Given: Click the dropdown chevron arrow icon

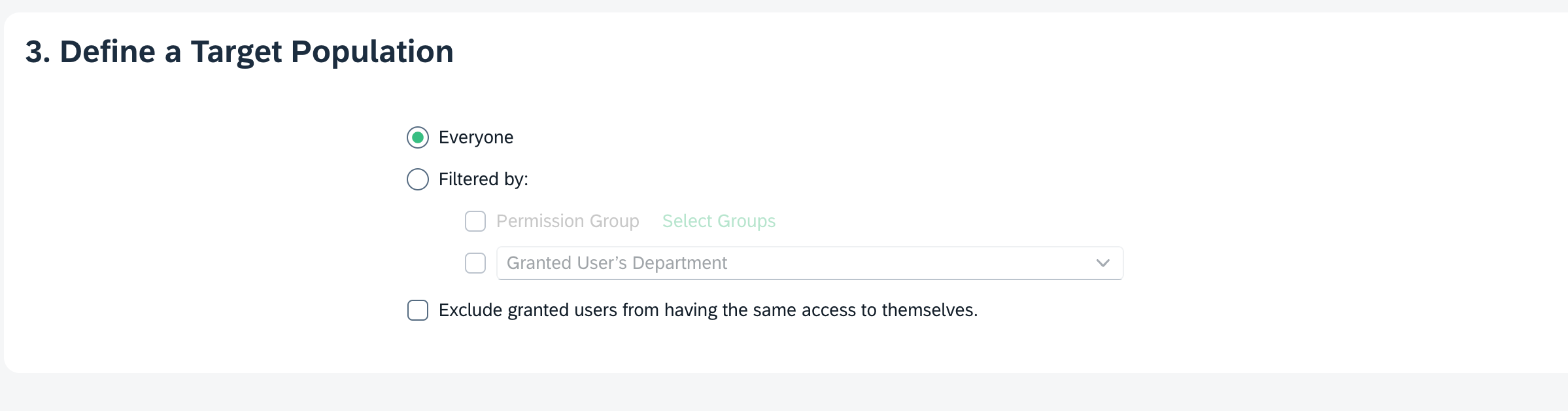Looking at the screenshot, I should pyautogui.click(x=1103, y=263).
